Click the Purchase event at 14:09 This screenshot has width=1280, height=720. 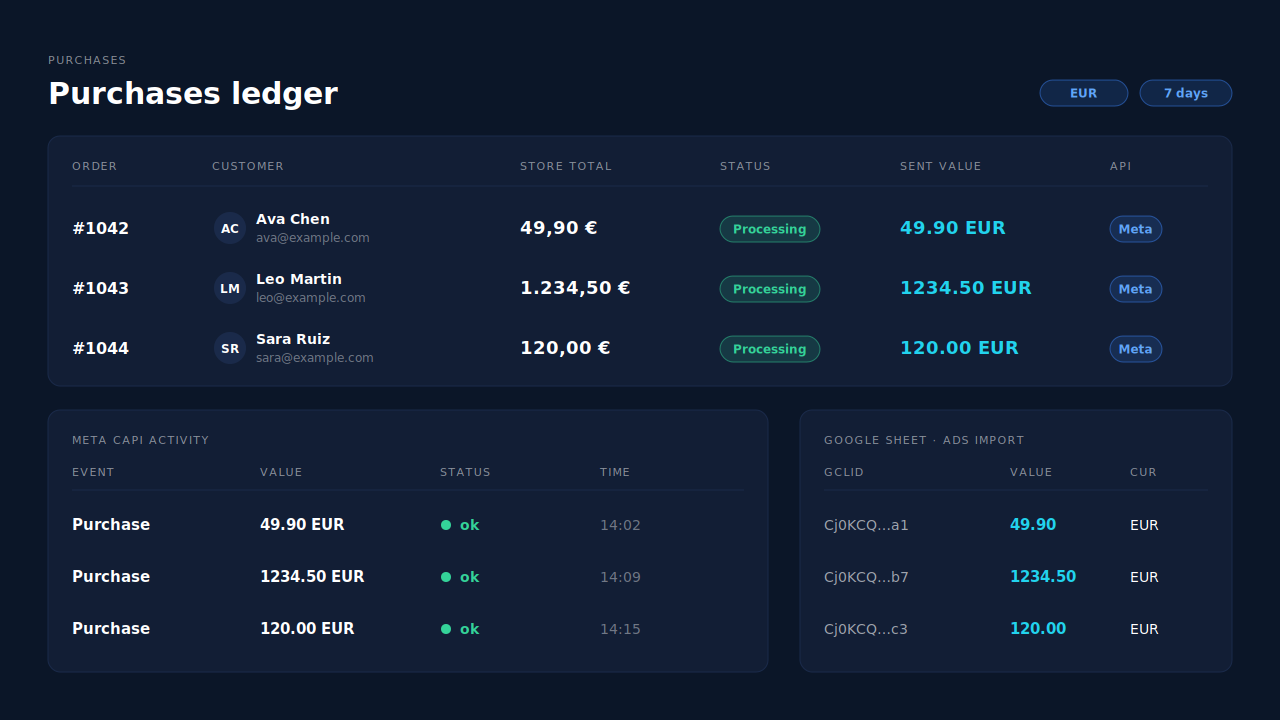(x=111, y=577)
